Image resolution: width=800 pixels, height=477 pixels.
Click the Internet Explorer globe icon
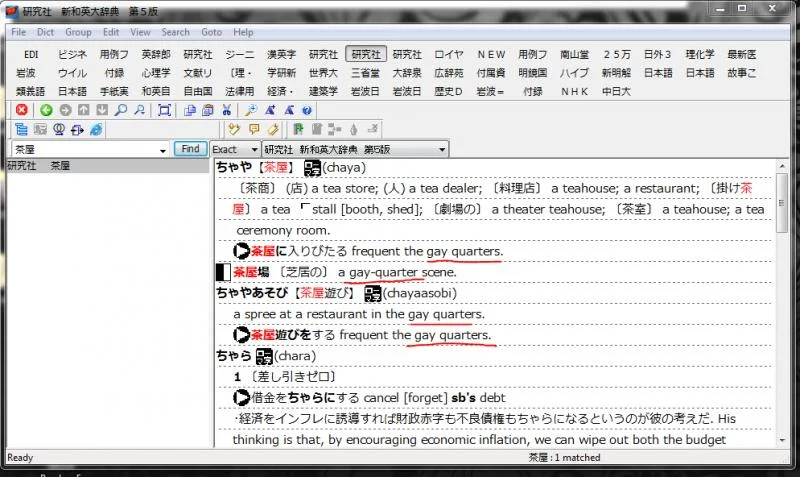click(96, 130)
